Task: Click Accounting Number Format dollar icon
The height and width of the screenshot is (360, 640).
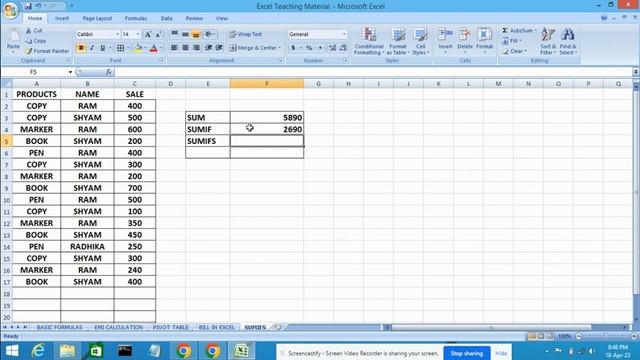Action: tap(293, 48)
